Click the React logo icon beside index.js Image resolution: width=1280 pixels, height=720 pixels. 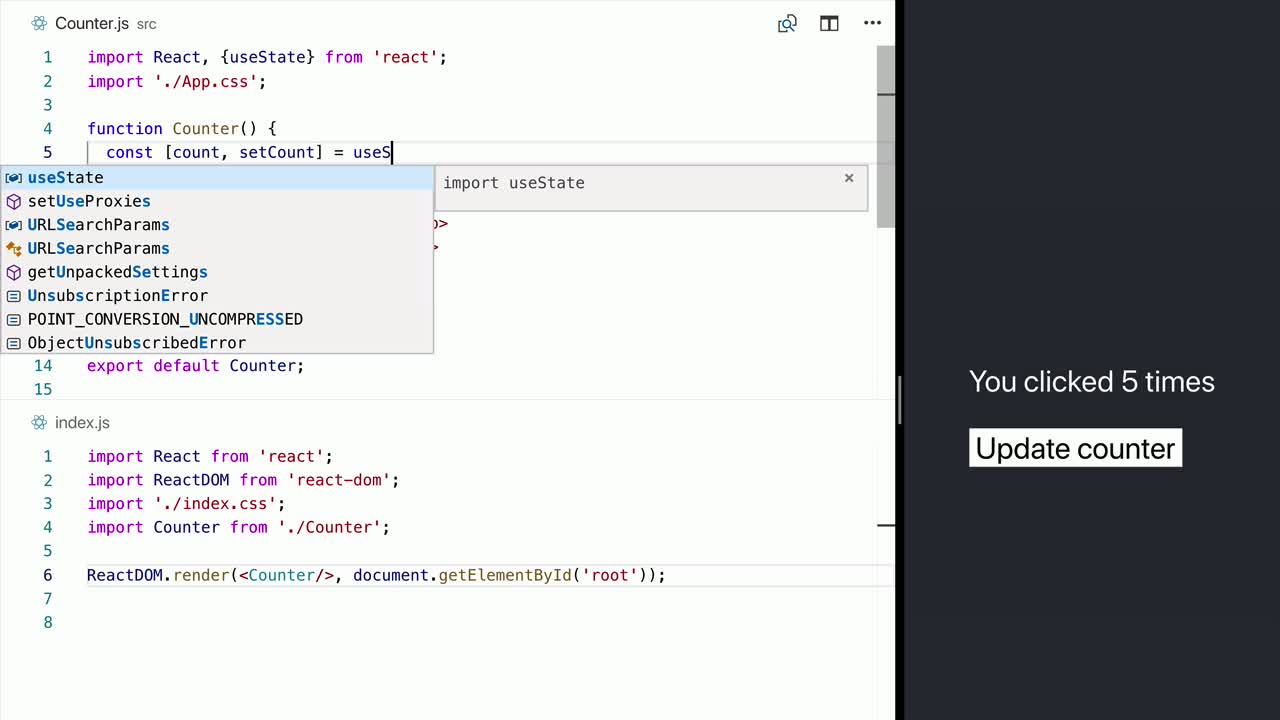[38, 422]
